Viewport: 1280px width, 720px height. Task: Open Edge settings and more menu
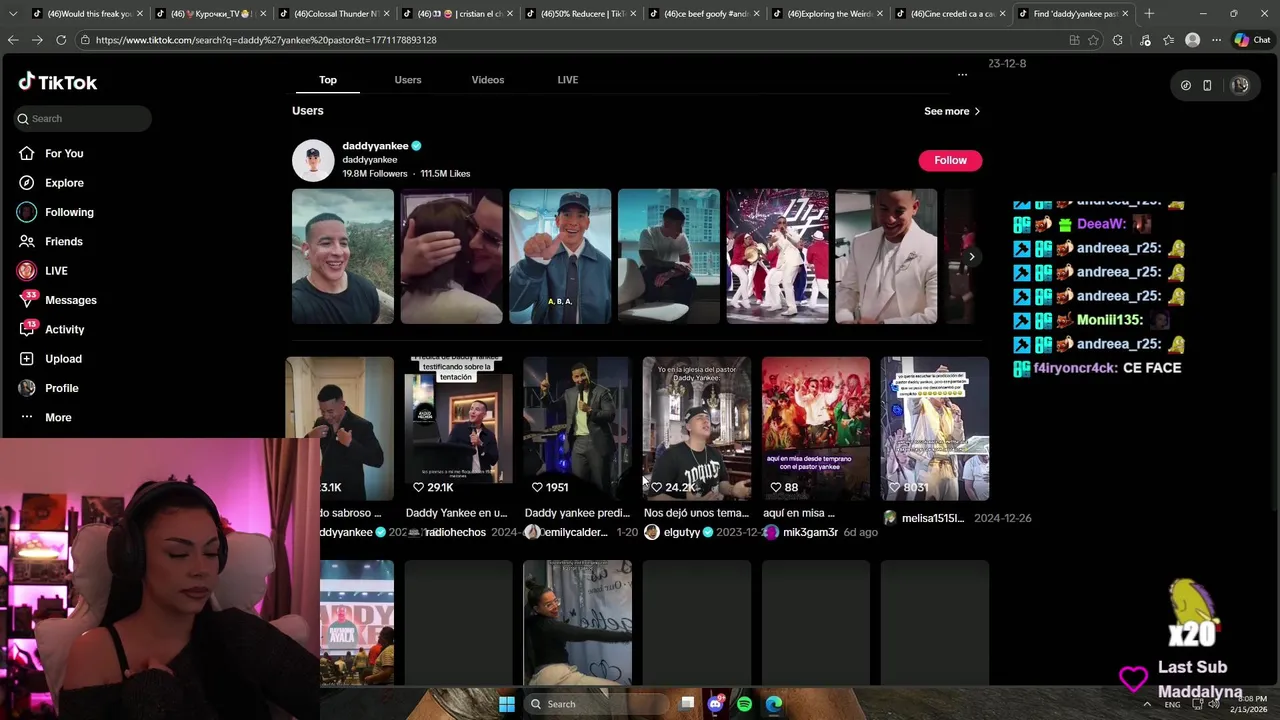point(1216,40)
